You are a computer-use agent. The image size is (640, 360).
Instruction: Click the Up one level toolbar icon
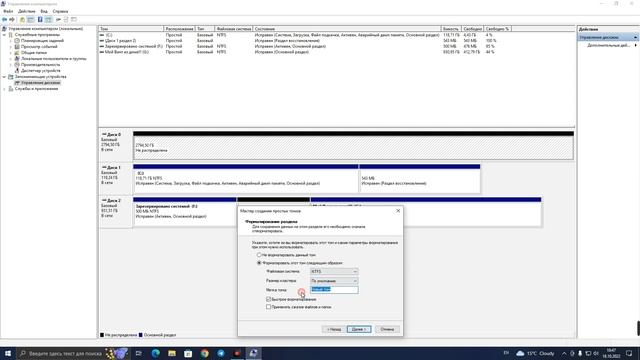[22, 20]
